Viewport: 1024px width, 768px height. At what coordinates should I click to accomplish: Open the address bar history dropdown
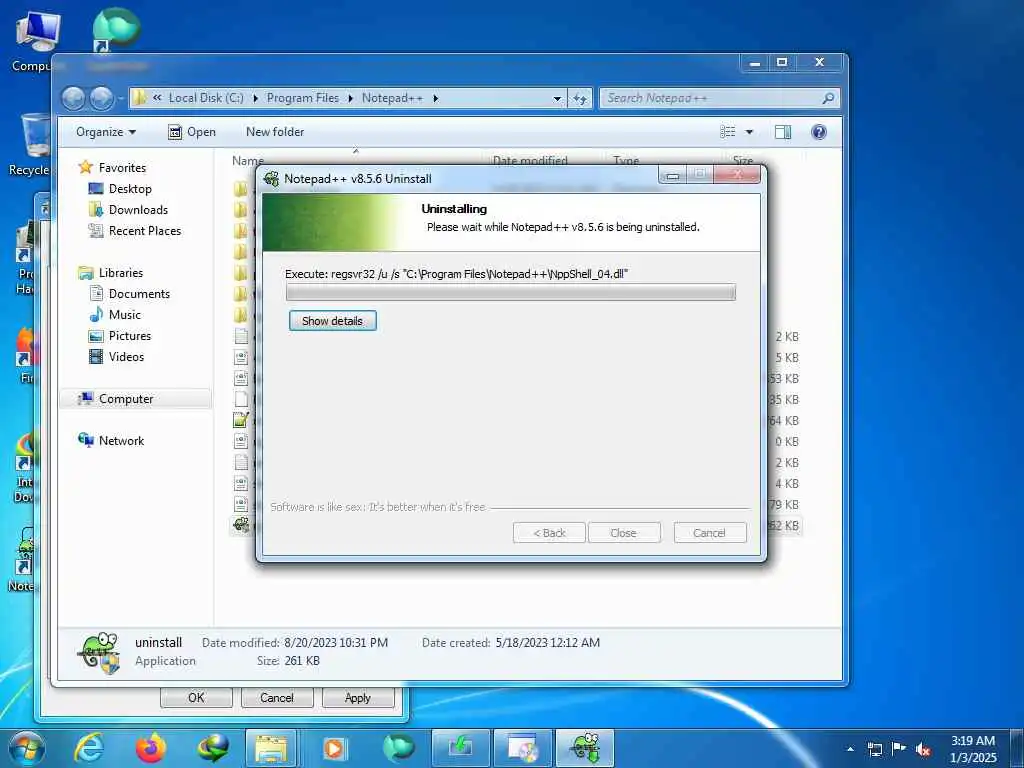(x=557, y=99)
